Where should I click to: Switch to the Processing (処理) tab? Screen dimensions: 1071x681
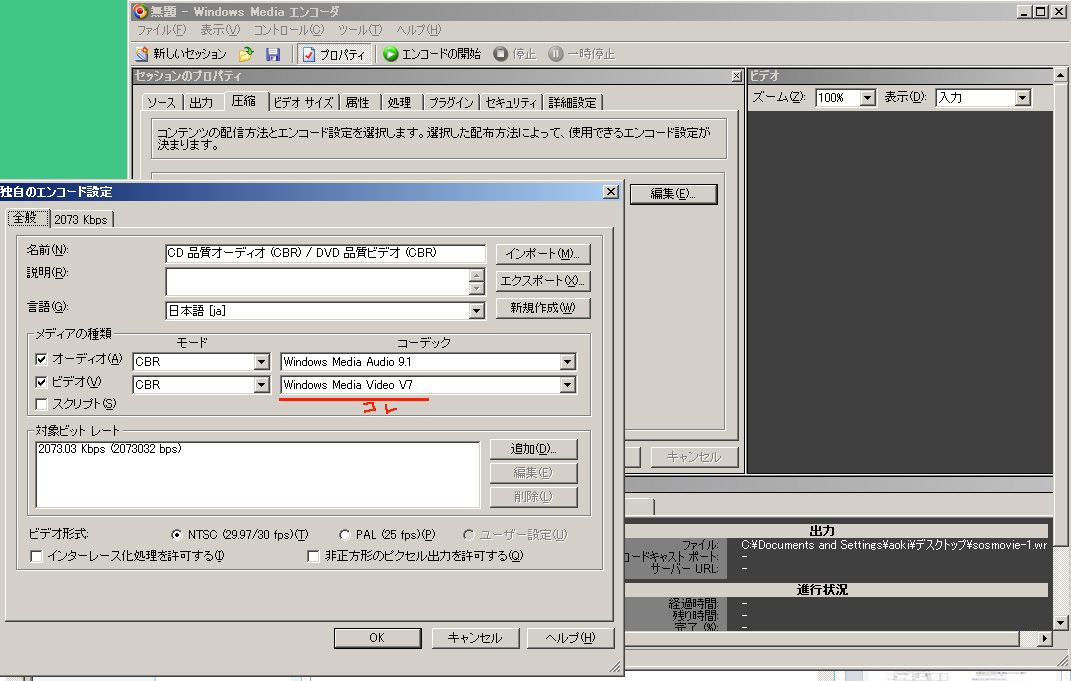pos(400,102)
